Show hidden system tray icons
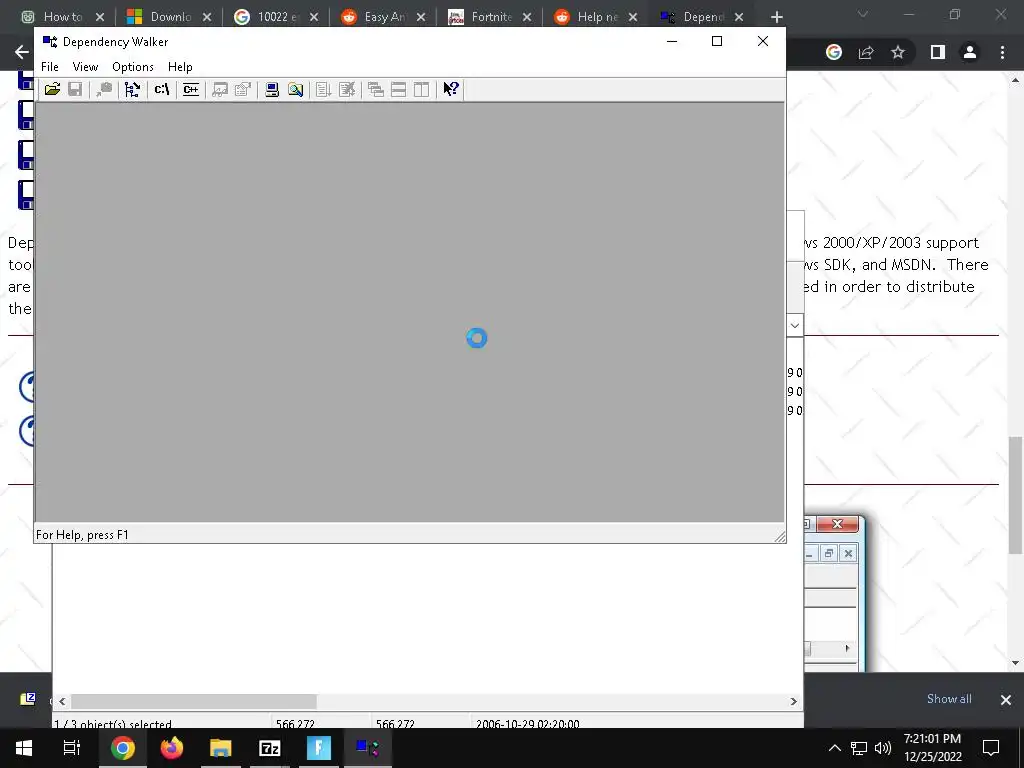The width and height of the screenshot is (1024, 768). (x=835, y=748)
